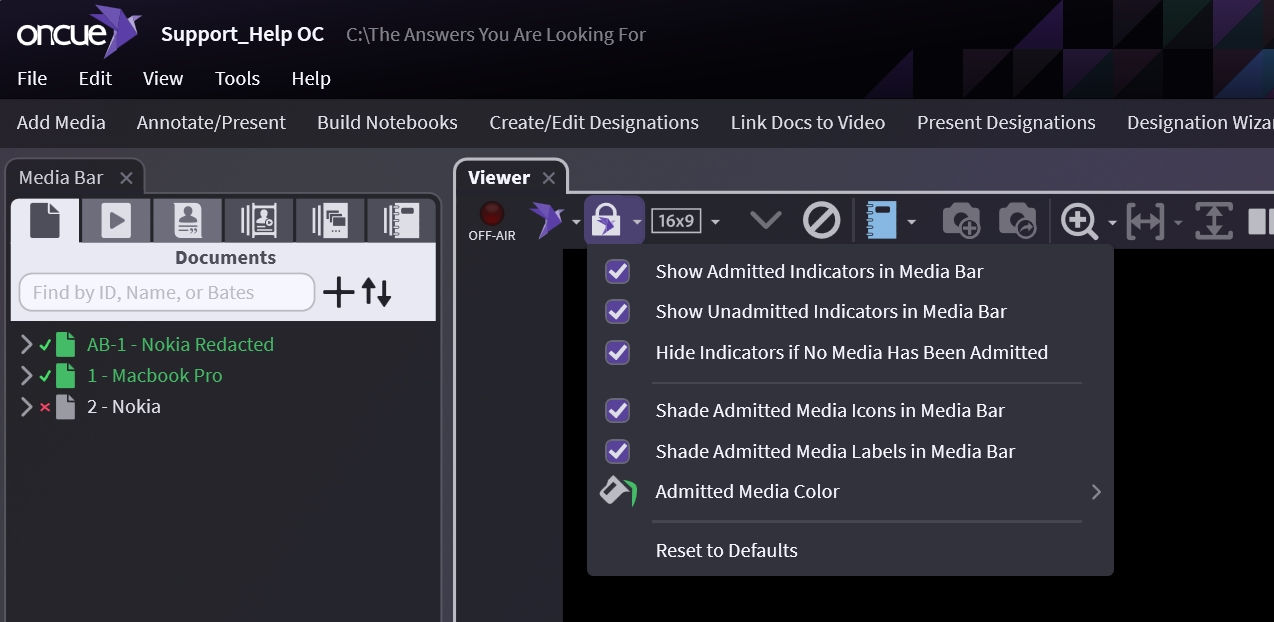Click in the Find by ID, Name, or Bates field

165,292
